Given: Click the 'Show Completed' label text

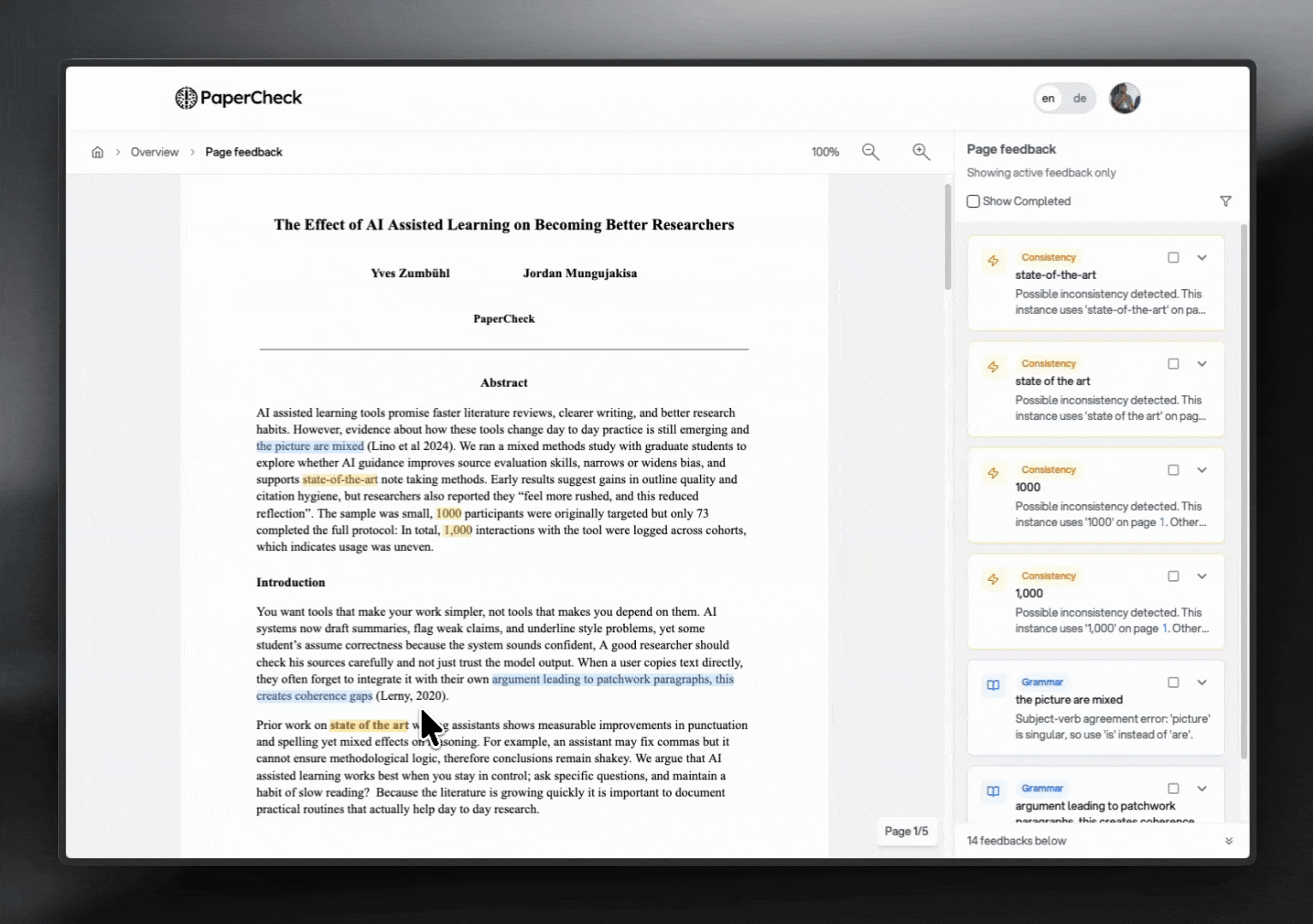Looking at the screenshot, I should click(x=1027, y=201).
